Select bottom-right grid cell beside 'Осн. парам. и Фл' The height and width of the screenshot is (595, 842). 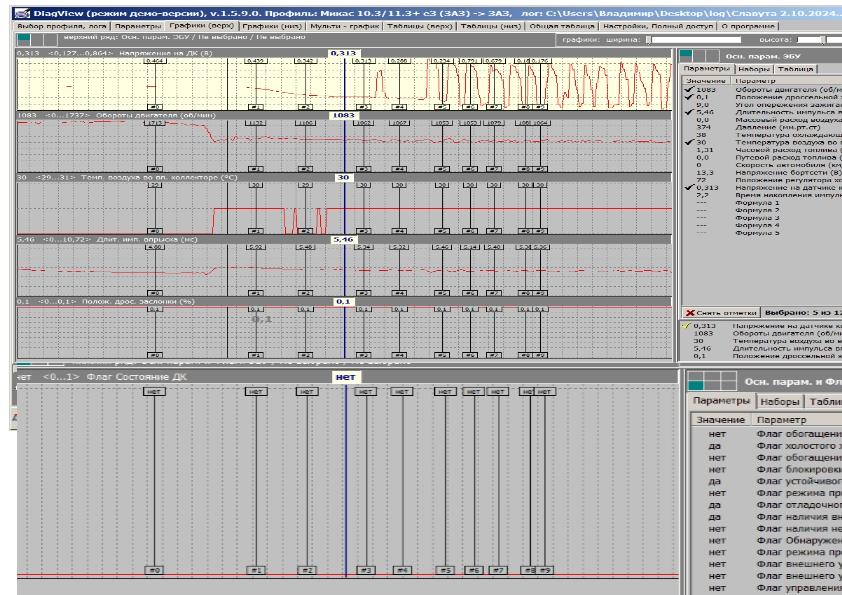(728, 385)
